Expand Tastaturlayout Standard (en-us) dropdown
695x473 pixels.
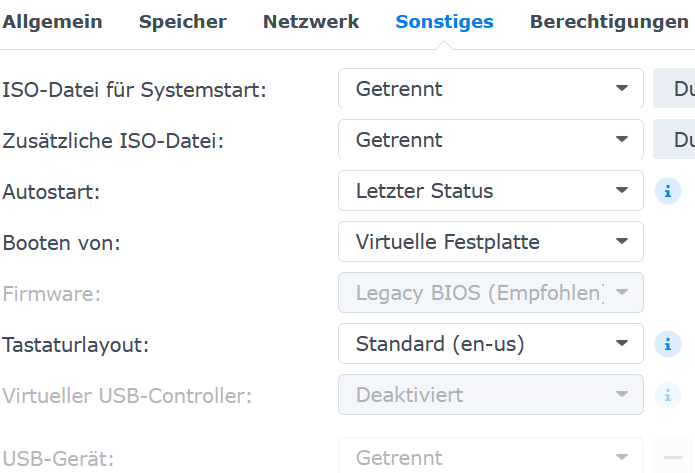(490, 344)
